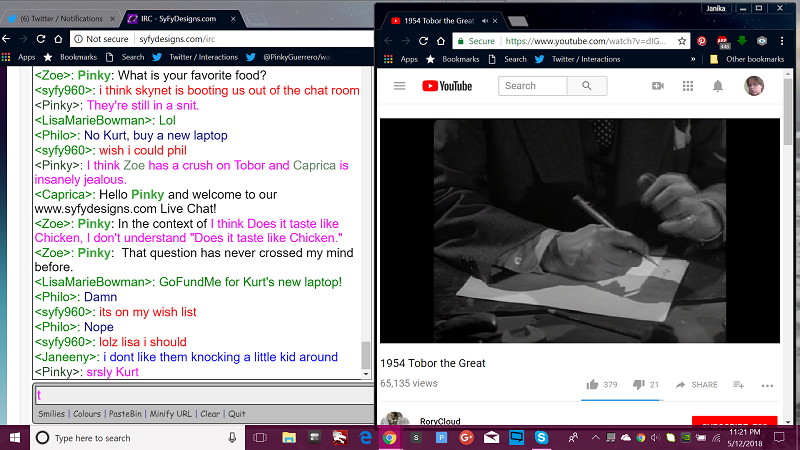
Task: Open RoryCloud channel link
Action: [x=440, y=421]
